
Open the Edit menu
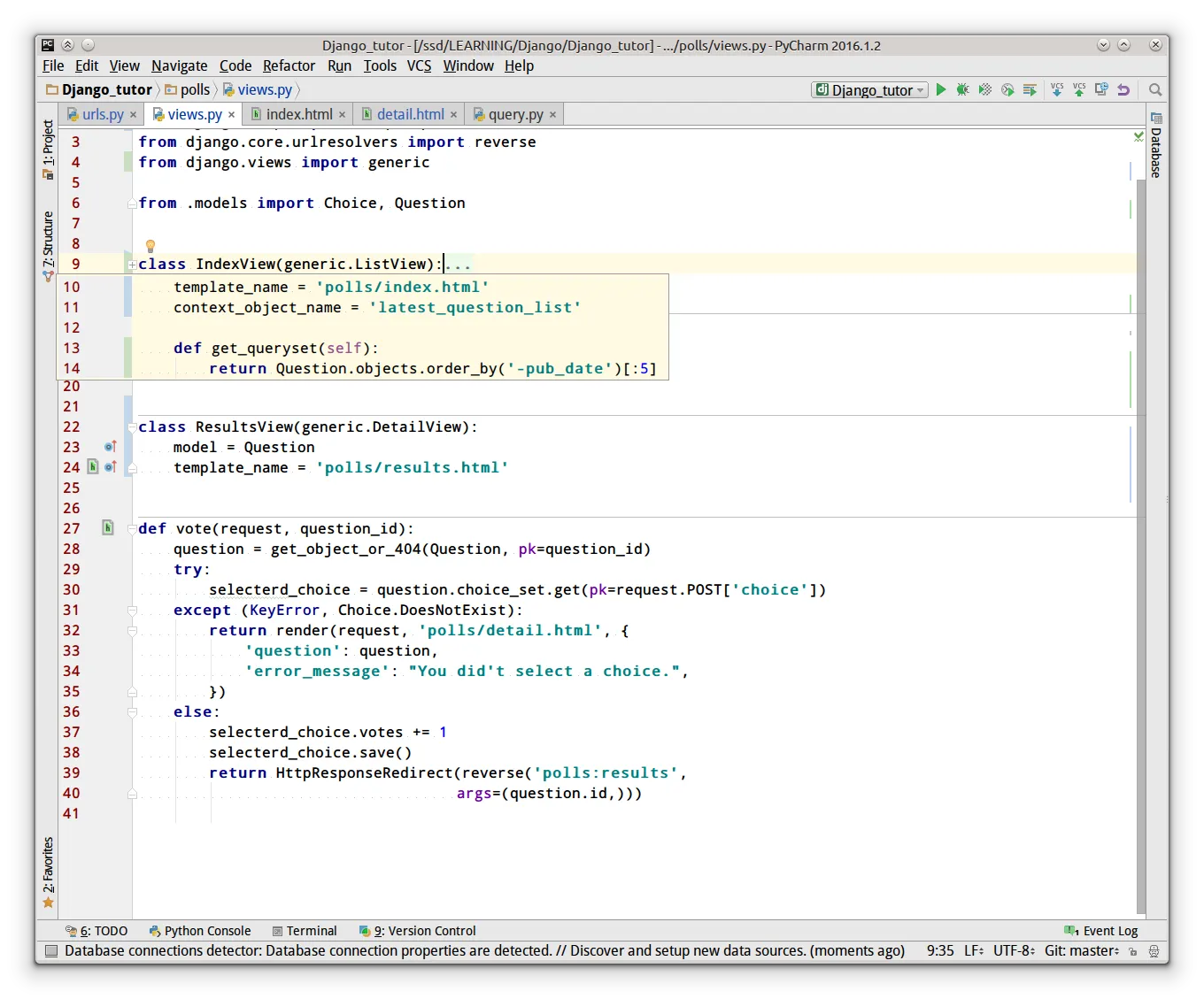point(87,65)
